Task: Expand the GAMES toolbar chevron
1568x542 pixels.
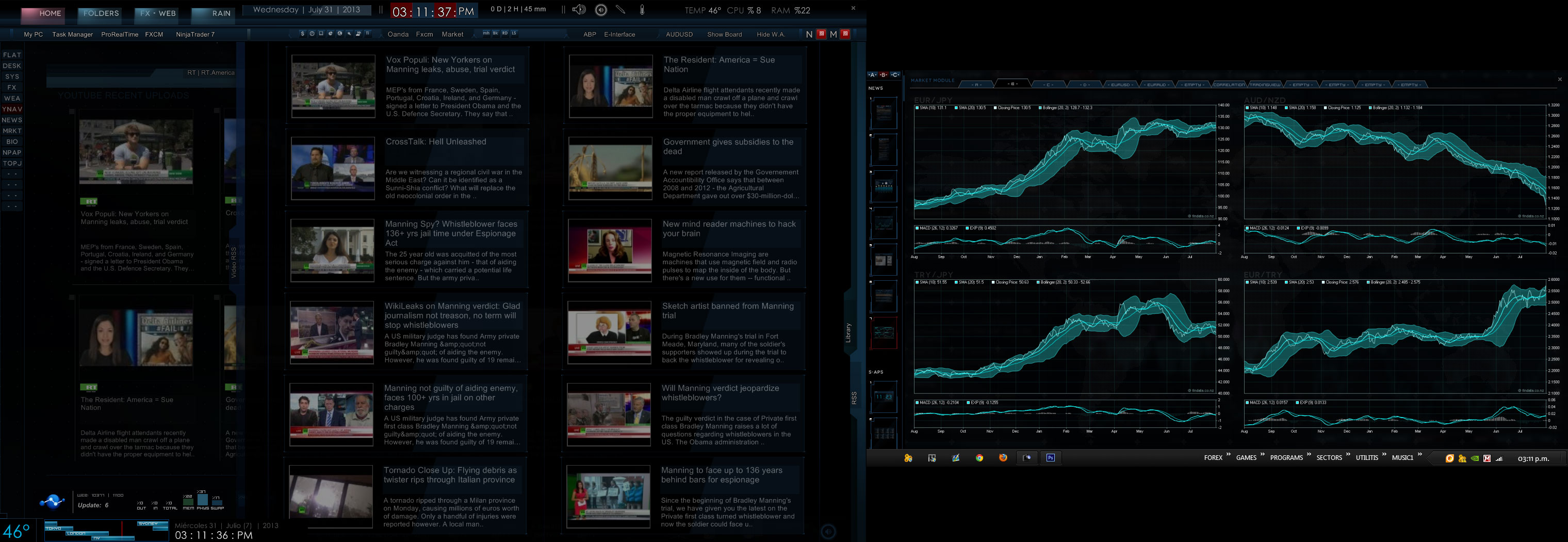Action: (x=1263, y=454)
